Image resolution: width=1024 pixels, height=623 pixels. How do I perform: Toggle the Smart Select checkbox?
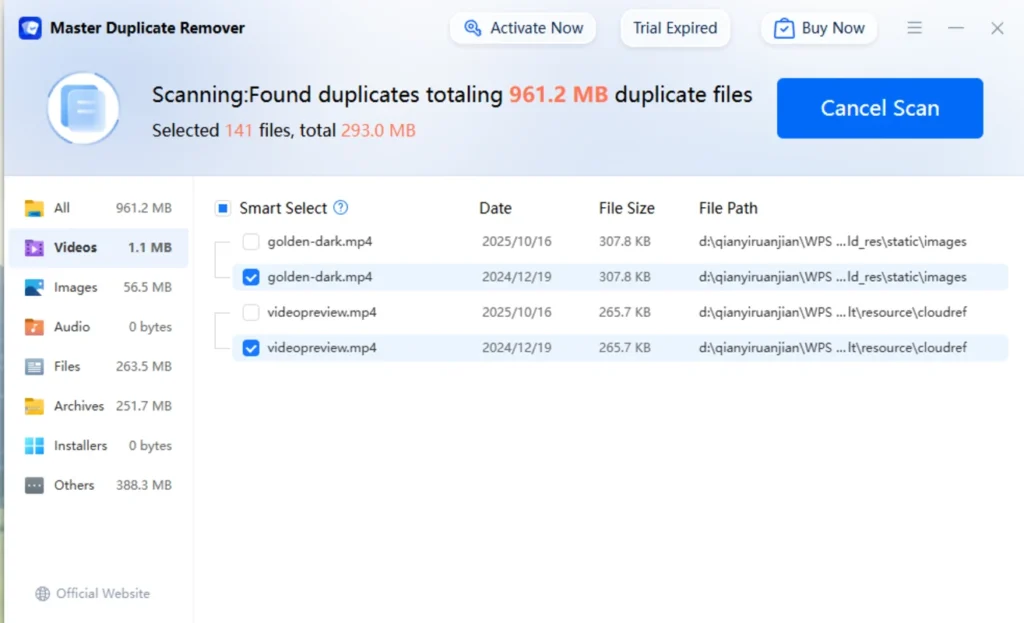point(223,208)
